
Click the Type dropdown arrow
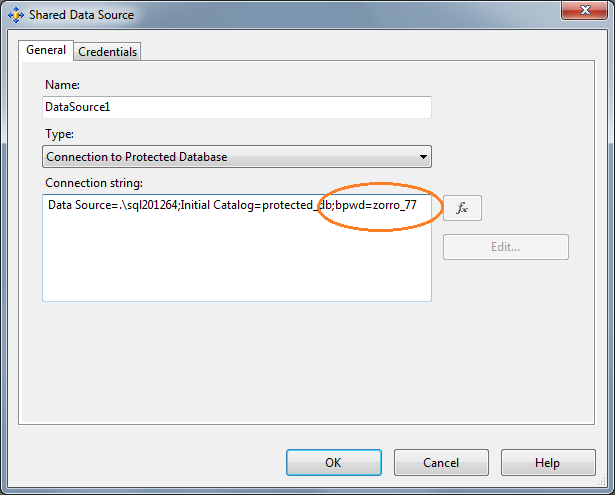(423, 157)
